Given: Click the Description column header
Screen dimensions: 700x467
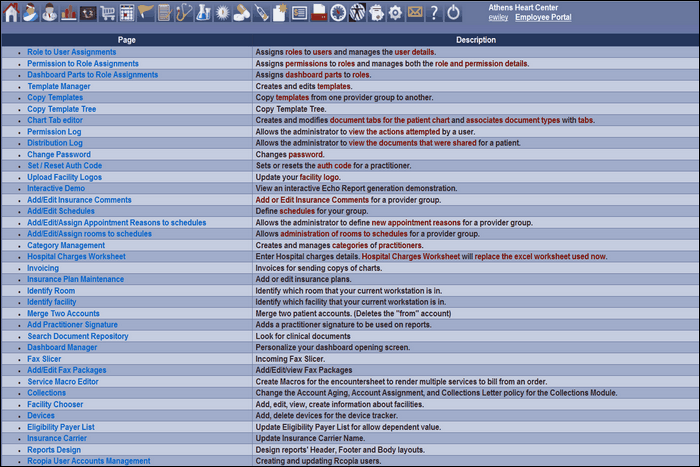Looking at the screenshot, I should point(476,40).
